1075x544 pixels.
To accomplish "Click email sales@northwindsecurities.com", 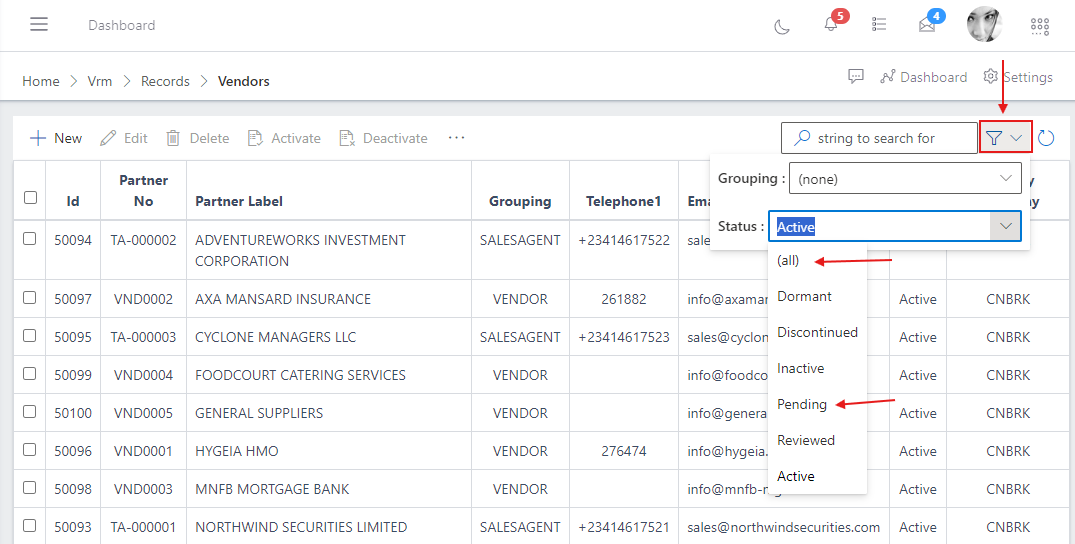I will tap(784, 527).
